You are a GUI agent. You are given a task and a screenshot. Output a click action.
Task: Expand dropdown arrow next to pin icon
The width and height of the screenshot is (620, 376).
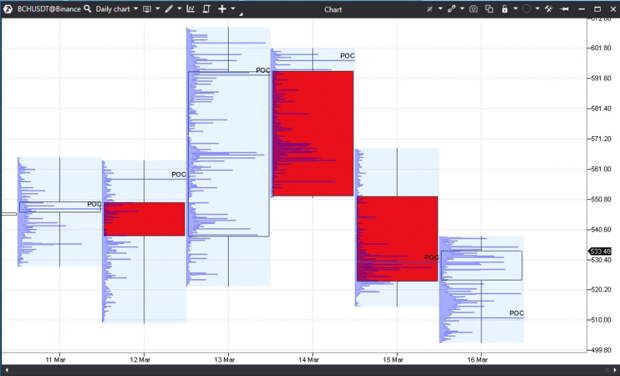tap(440, 9)
